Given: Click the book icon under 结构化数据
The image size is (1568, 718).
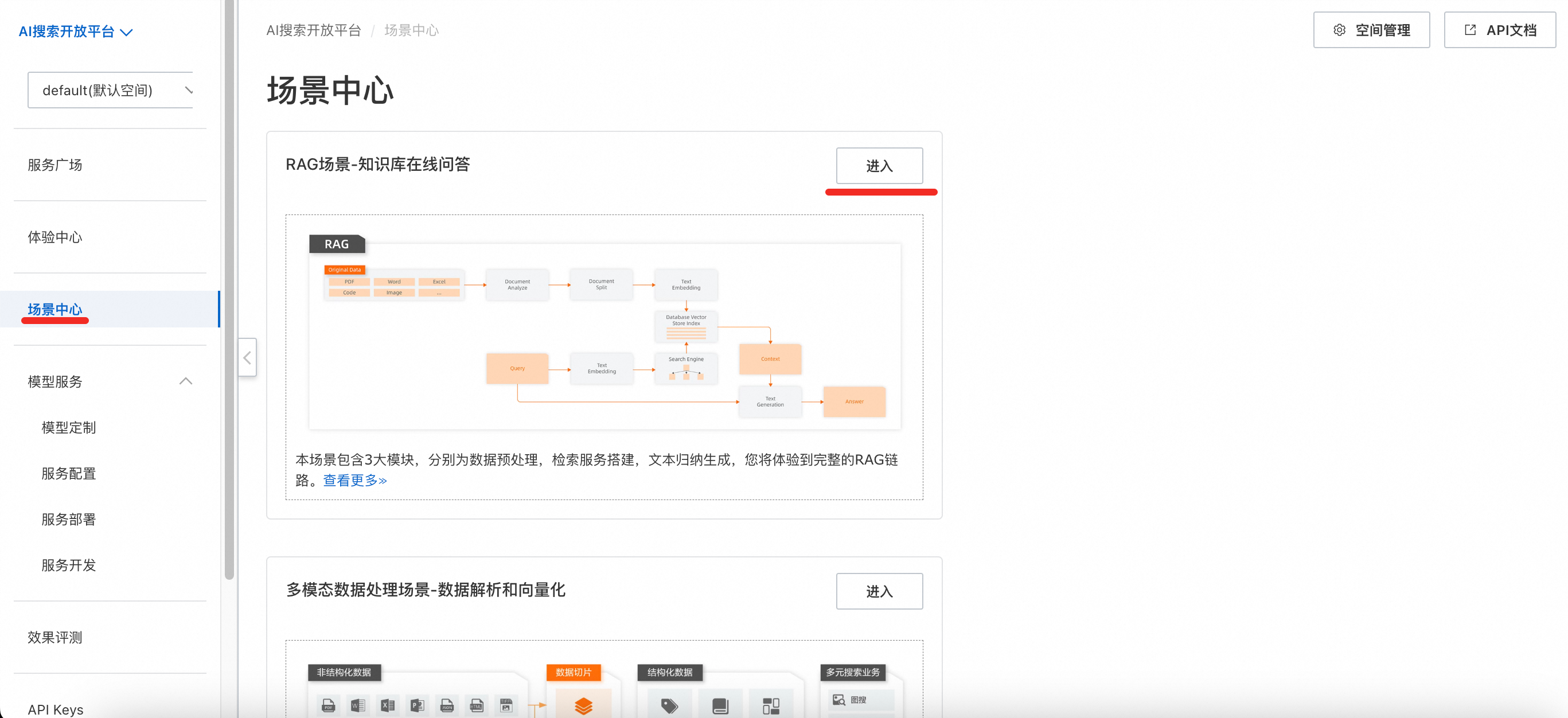Looking at the screenshot, I should coord(720,706).
